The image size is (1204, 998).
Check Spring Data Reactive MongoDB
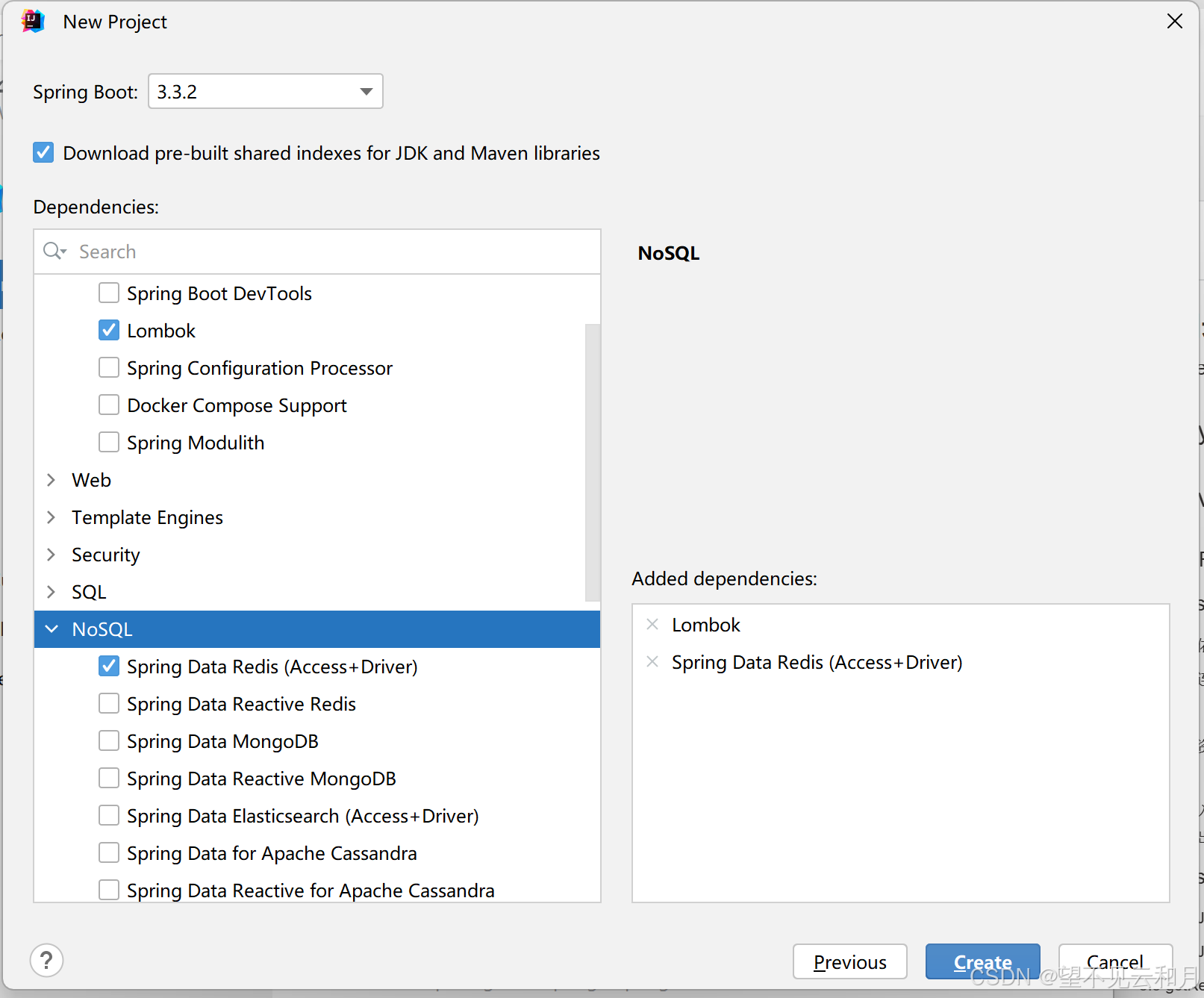[109, 778]
